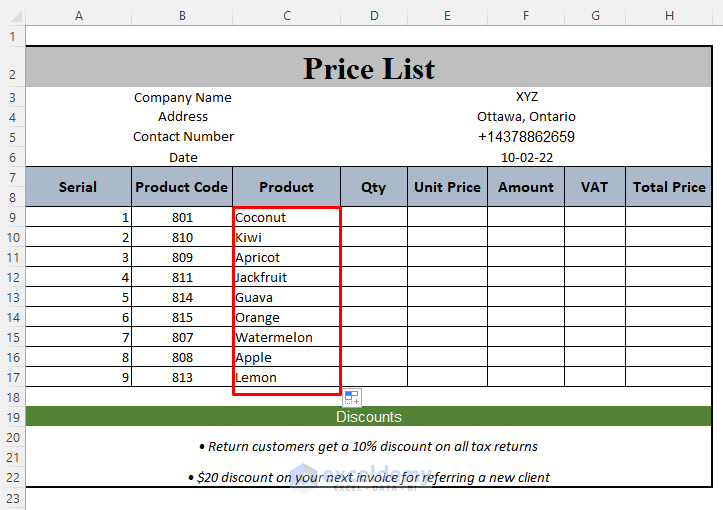Select the Qty cell in Coconut row

tap(374, 217)
